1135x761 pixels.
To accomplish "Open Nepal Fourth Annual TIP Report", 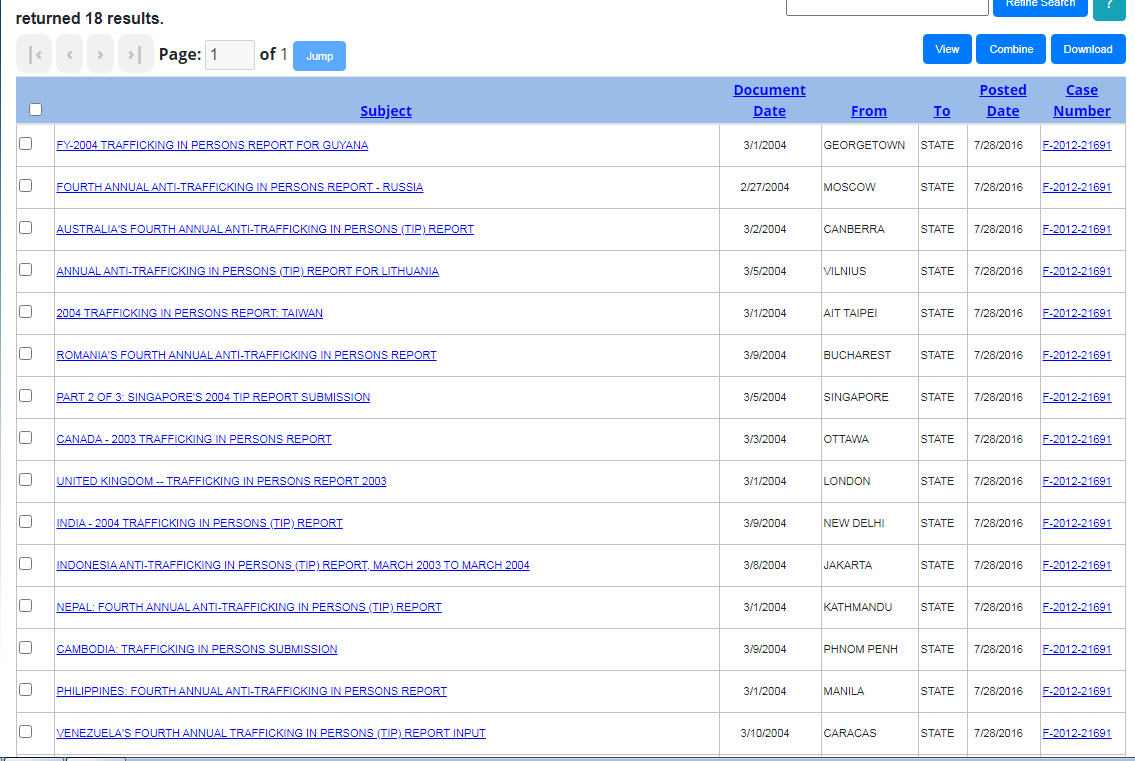I will pyautogui.click(x=249, y=607).
